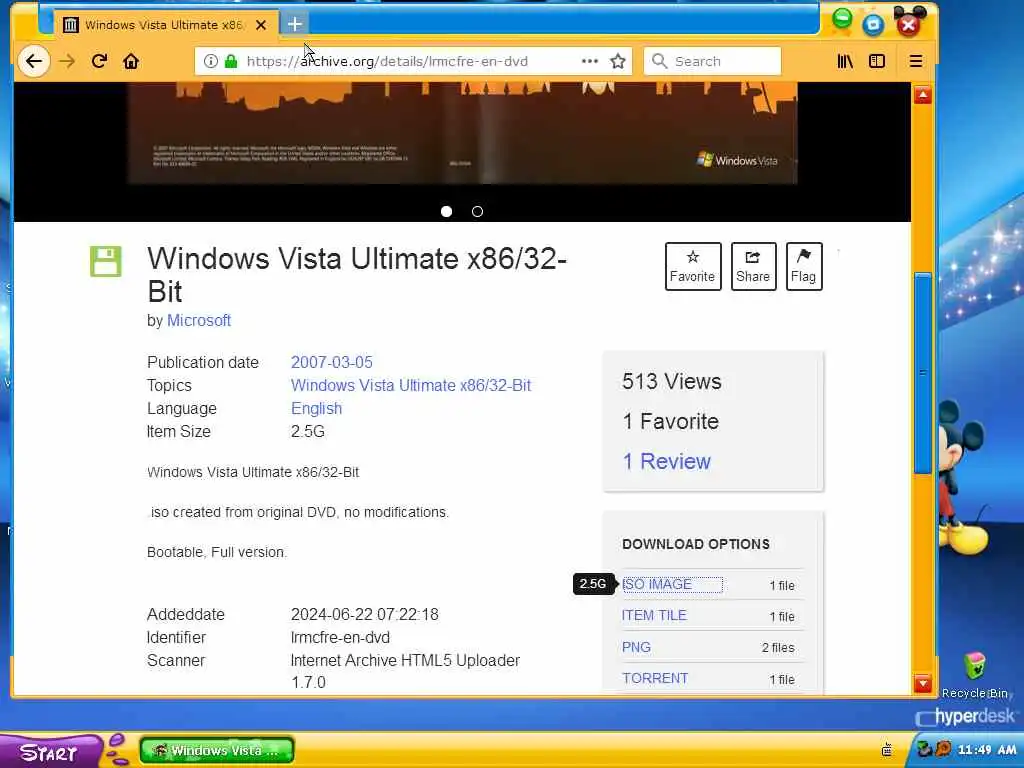This screenshot has height=768, width=1024.
Task: Select the first carousel dot indicator
Action: [x=447, y=212]
